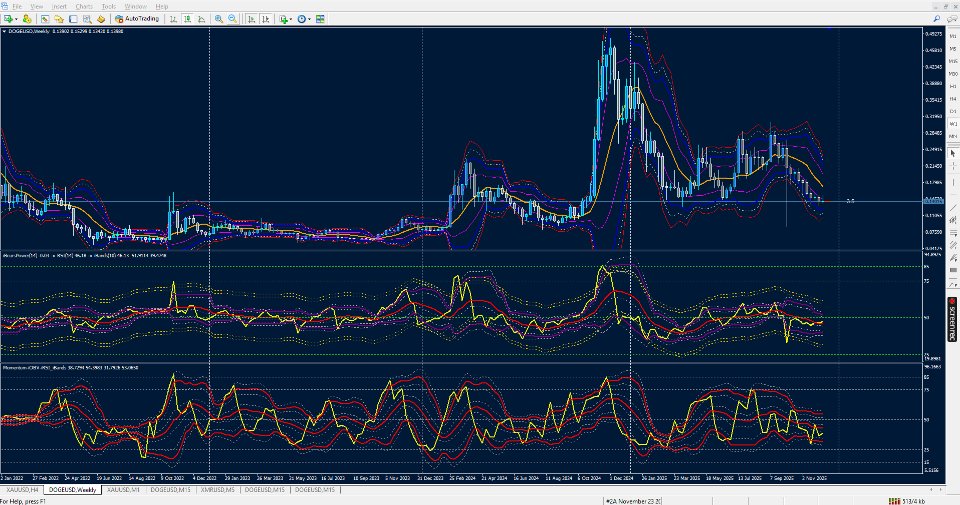Toggle chart Auto Scroll
The image size is (960, 505).
point(252,19)
